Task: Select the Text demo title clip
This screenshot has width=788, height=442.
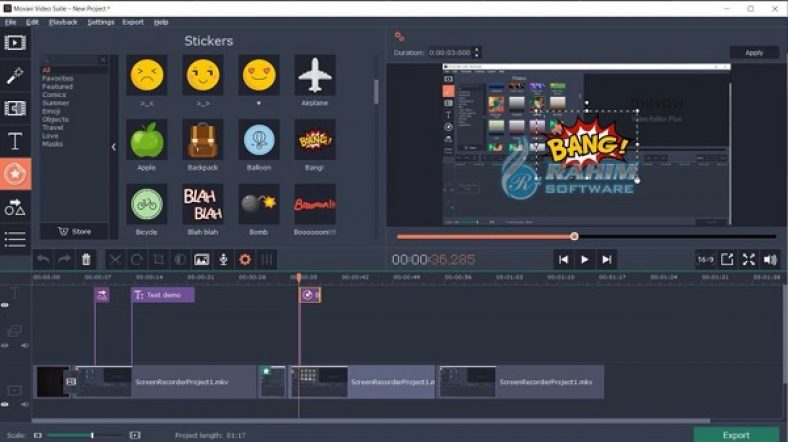Action: coord(163,295)
